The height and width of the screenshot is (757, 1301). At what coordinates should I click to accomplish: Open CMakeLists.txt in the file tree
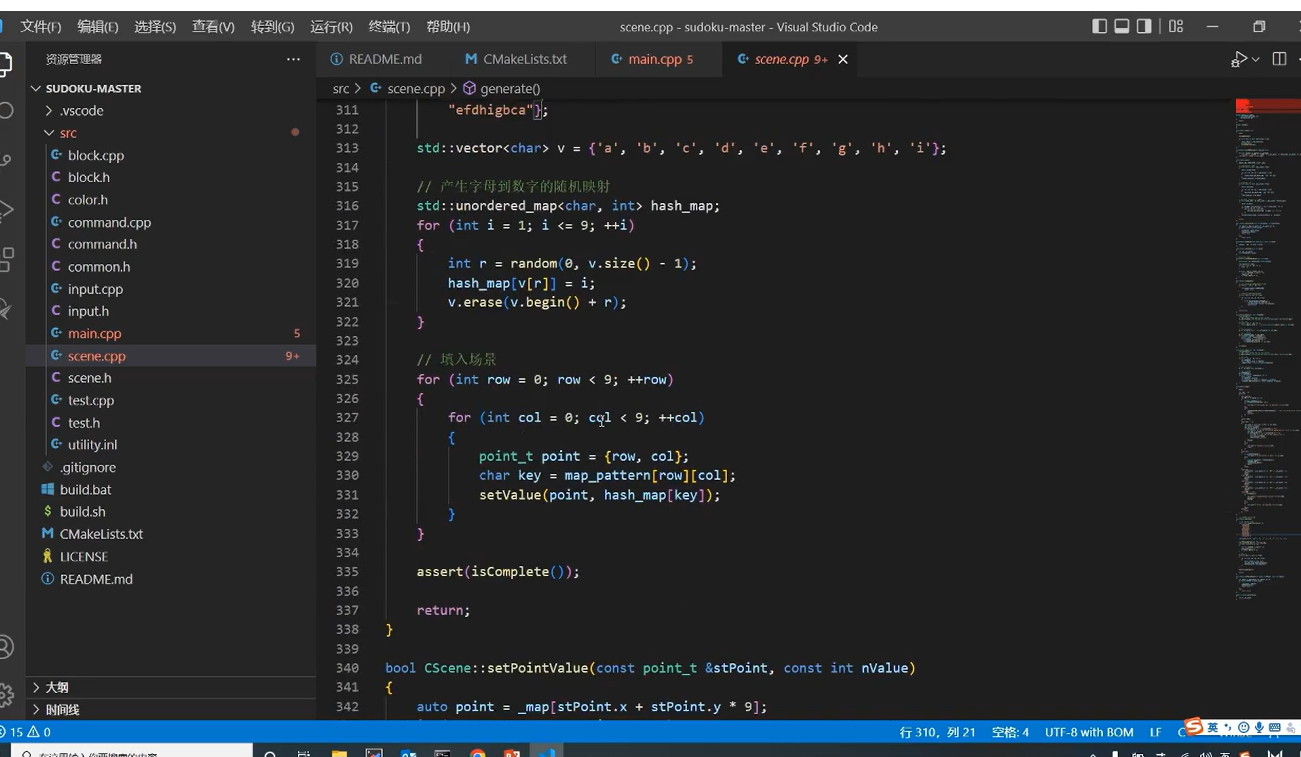101,534
